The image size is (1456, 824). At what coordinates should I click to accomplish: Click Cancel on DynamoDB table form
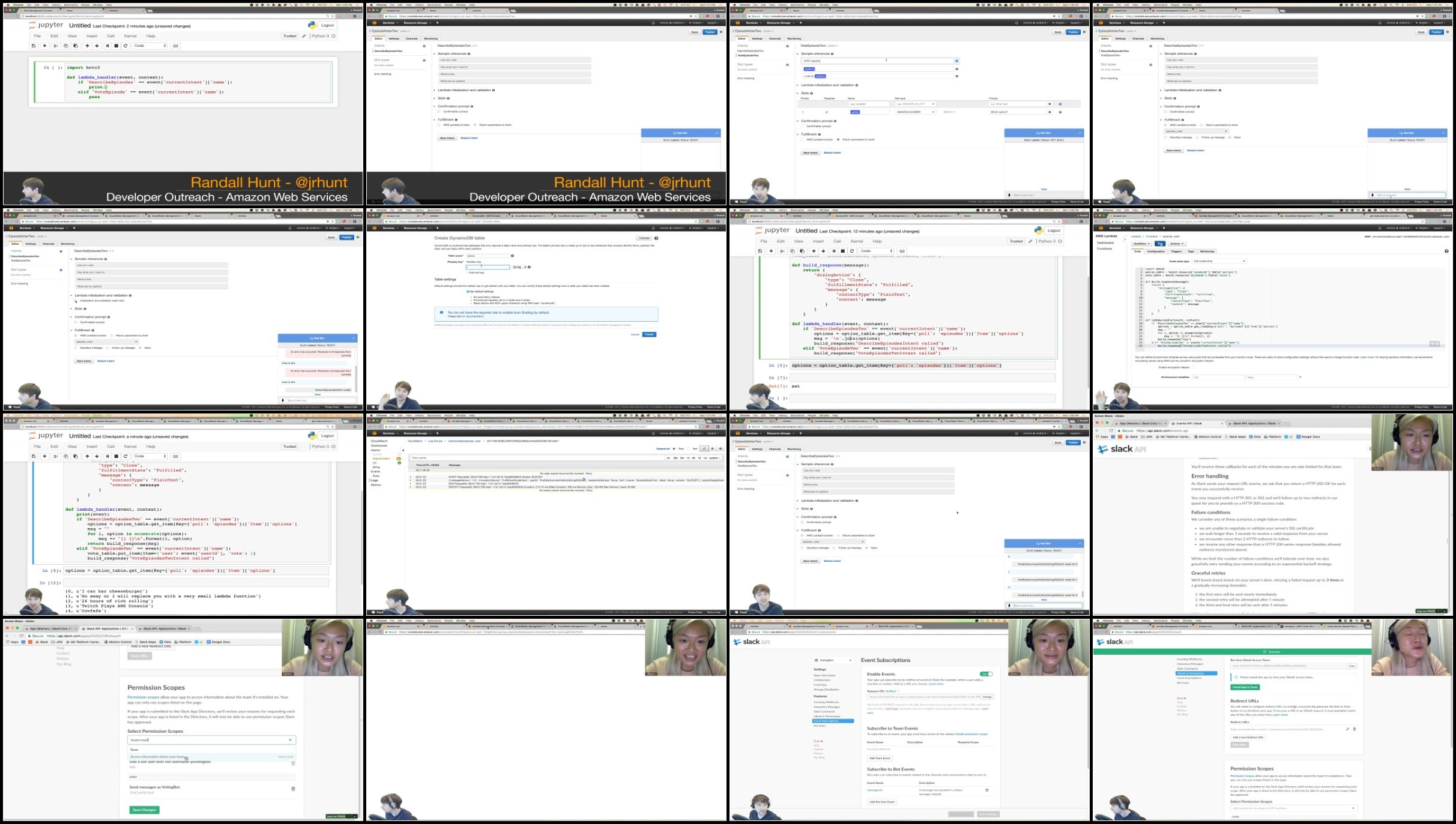635,334
